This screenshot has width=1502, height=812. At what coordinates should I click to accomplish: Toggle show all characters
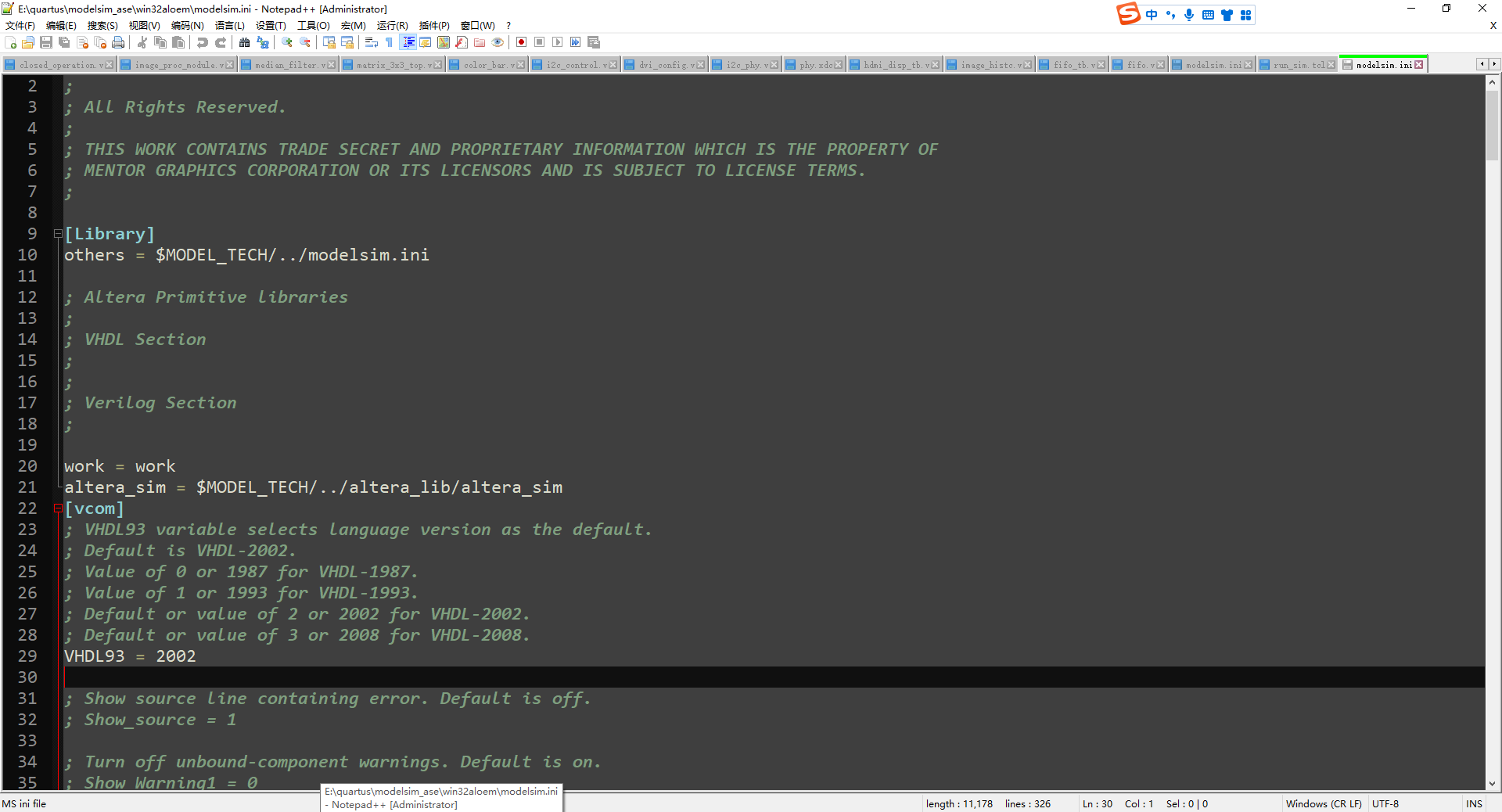tap(389, 42)
